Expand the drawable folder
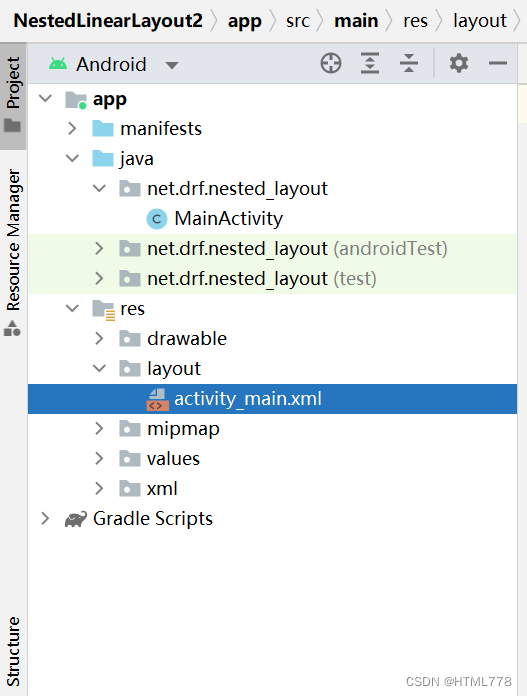527x696 pixels. [x=99, y=338]
